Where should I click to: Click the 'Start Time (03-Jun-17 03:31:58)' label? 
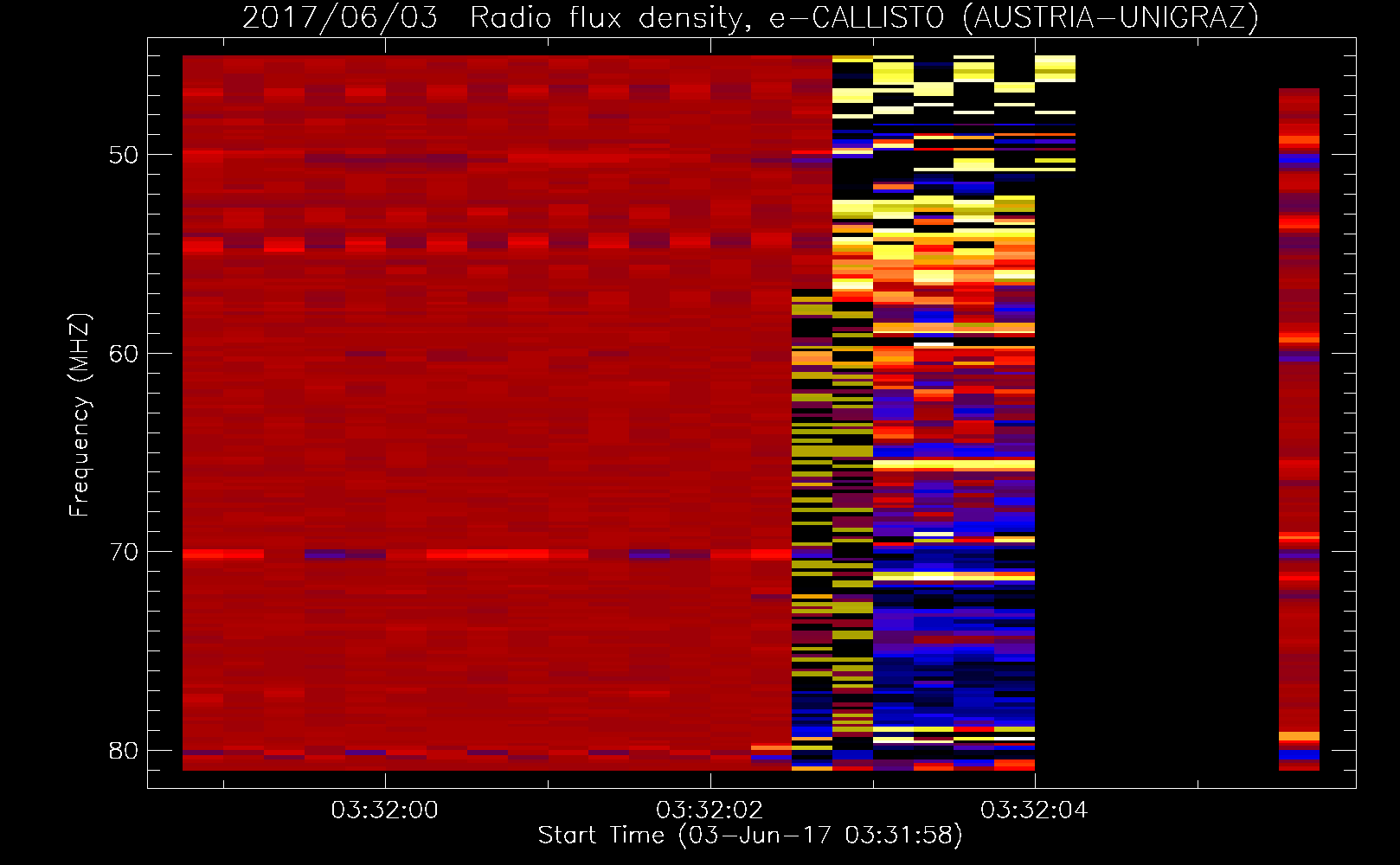[750, 836]
